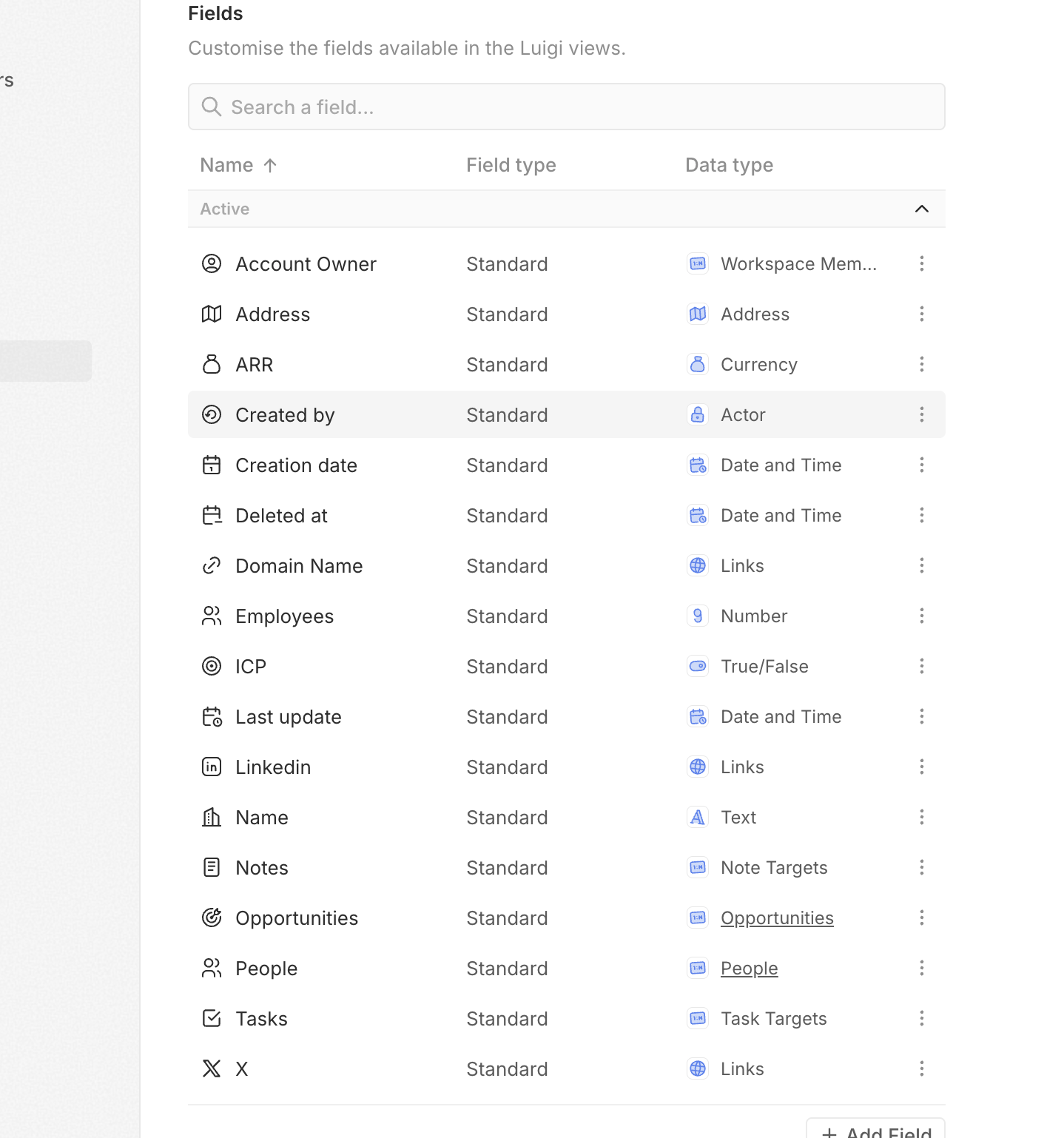Click the Opportunities target-arrow icon
This screenshot has height=1138, width=1064.
(212, 918)
